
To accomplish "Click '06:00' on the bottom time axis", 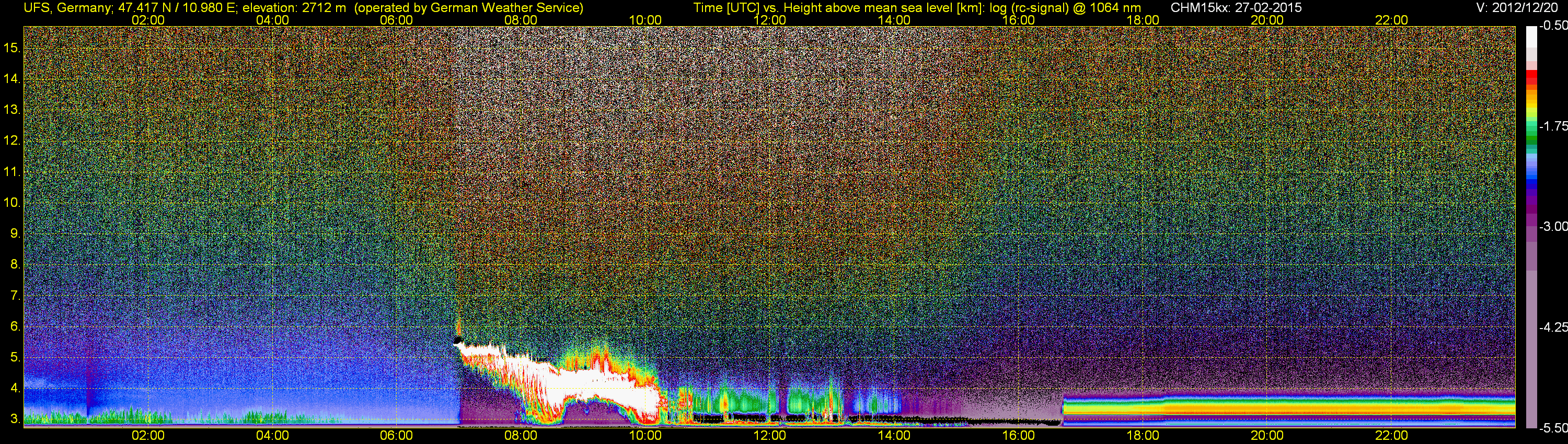I will 396,436.
